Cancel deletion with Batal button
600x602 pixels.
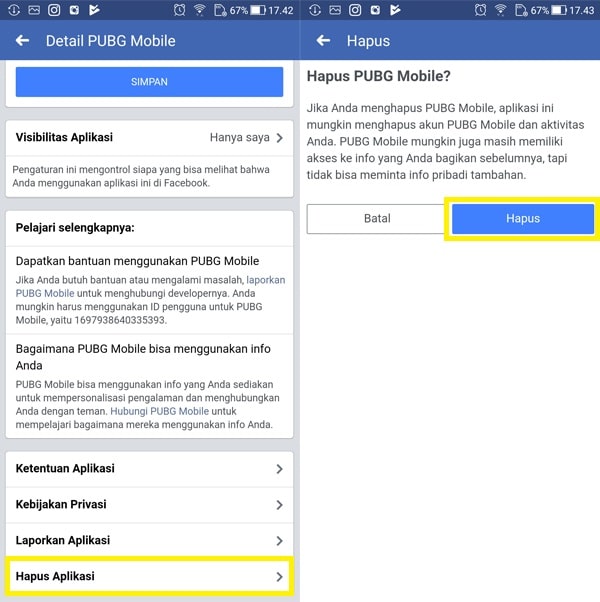coord(377,218)
